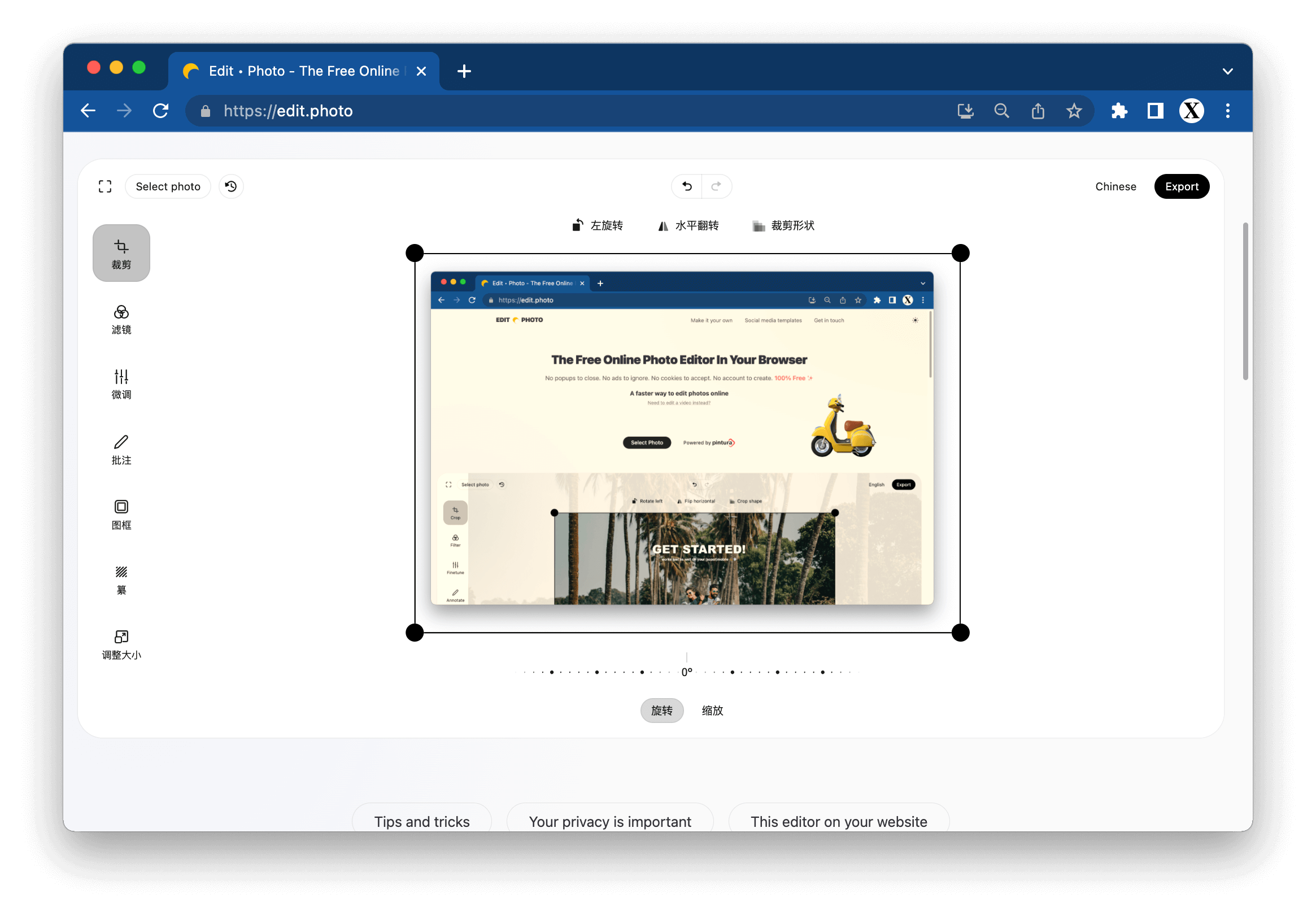Open the Redact striped-pattern tool
1316x915 pixels.
[121, 579]
